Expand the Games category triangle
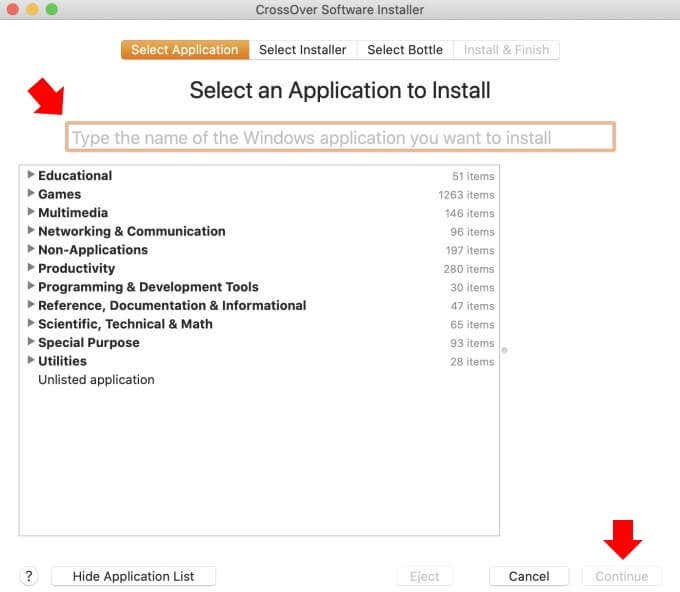The image size is (680, 592). coord(31,193)
